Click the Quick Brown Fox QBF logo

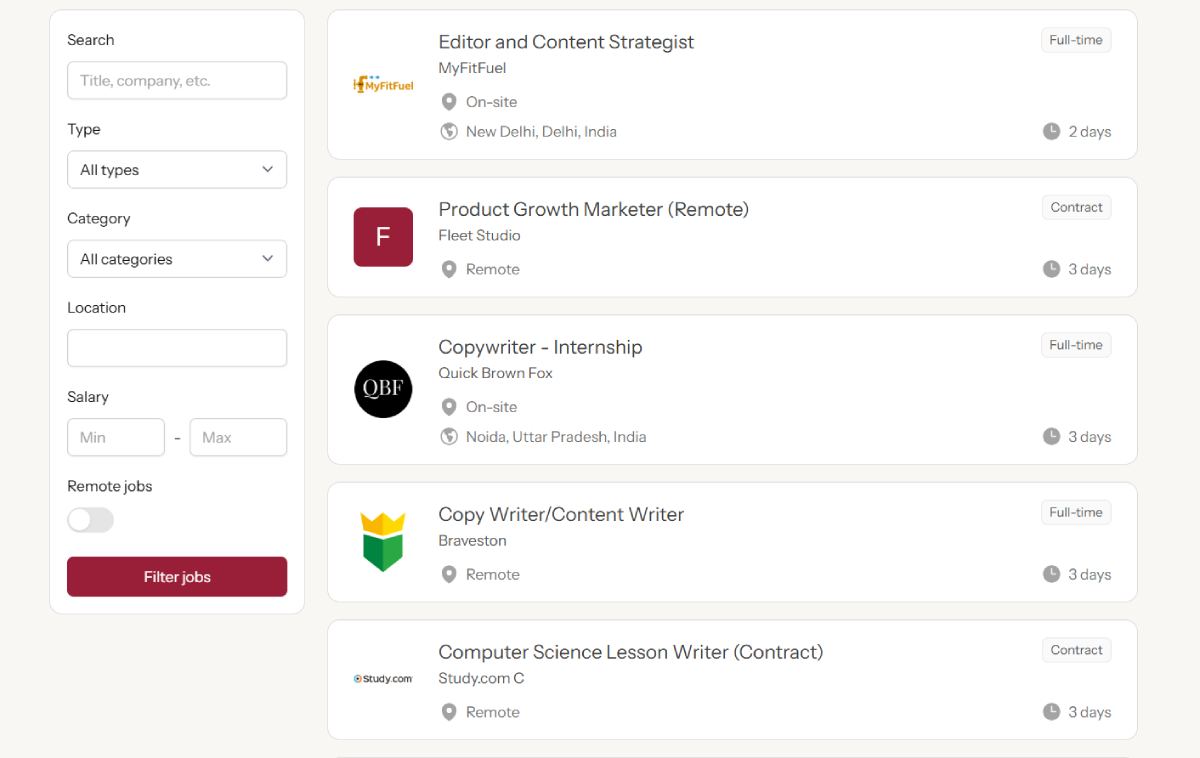click(383, 389)
